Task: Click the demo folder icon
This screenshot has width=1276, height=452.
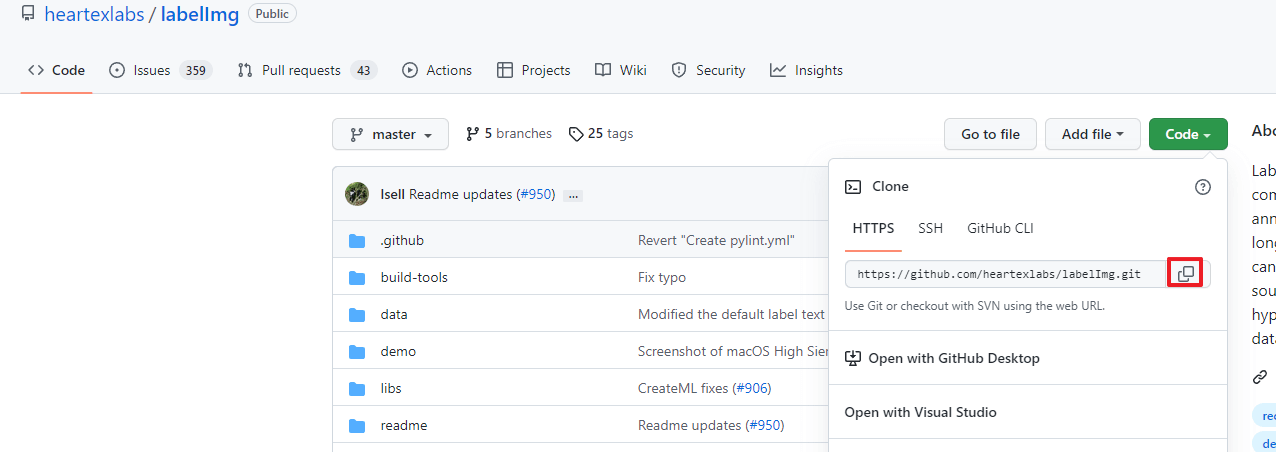Action: (357, 351)
